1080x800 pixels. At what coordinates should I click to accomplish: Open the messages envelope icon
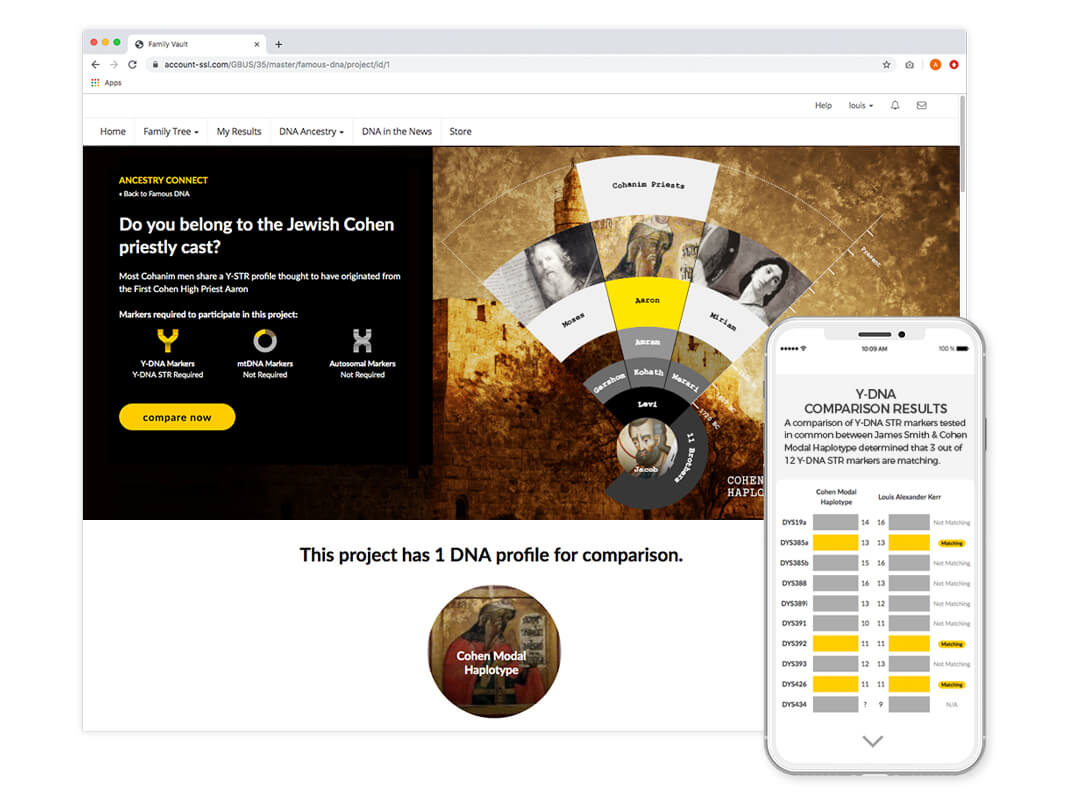point(922,105)
